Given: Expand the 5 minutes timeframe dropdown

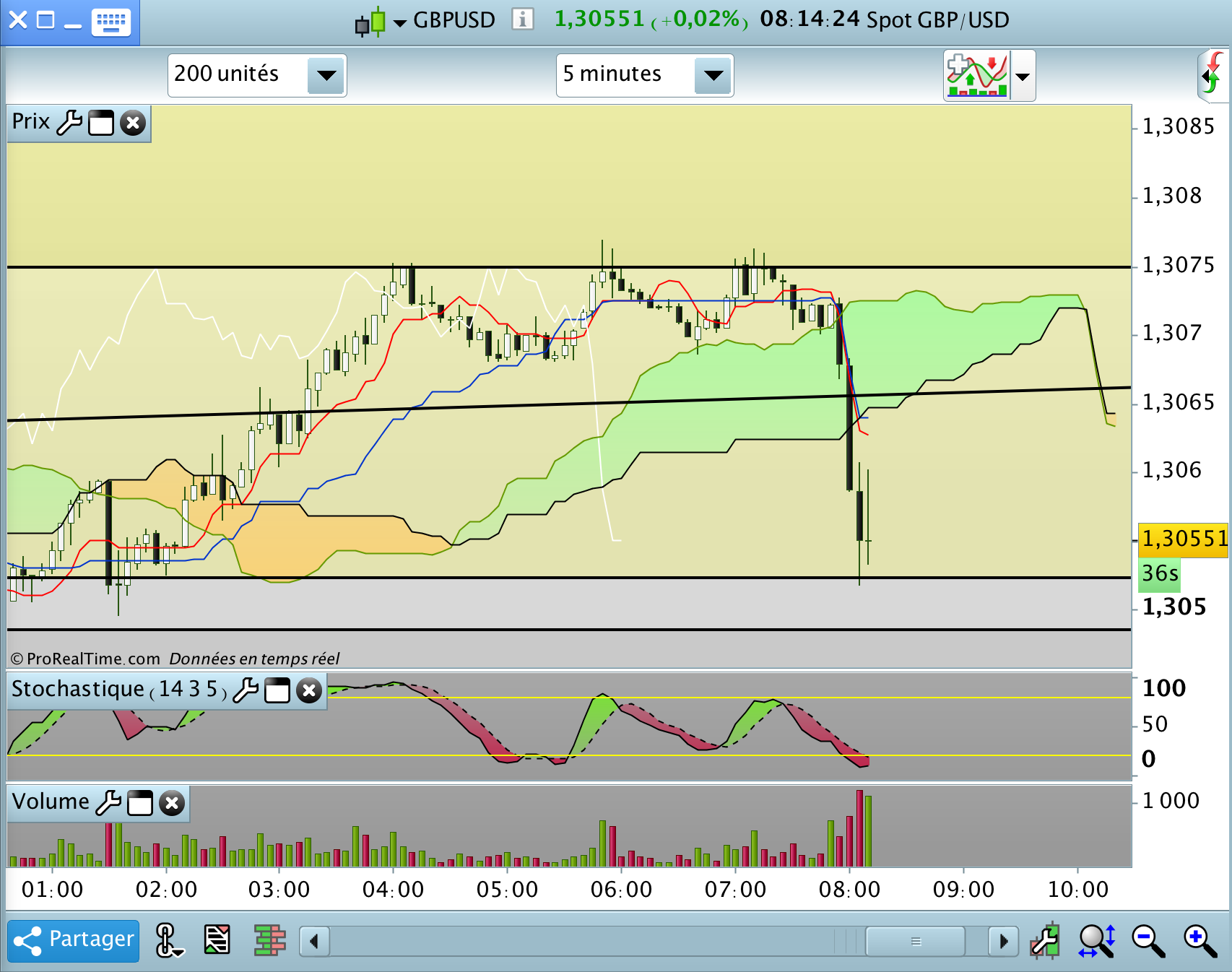Looking at the screenshot, I should coord(713,75).
